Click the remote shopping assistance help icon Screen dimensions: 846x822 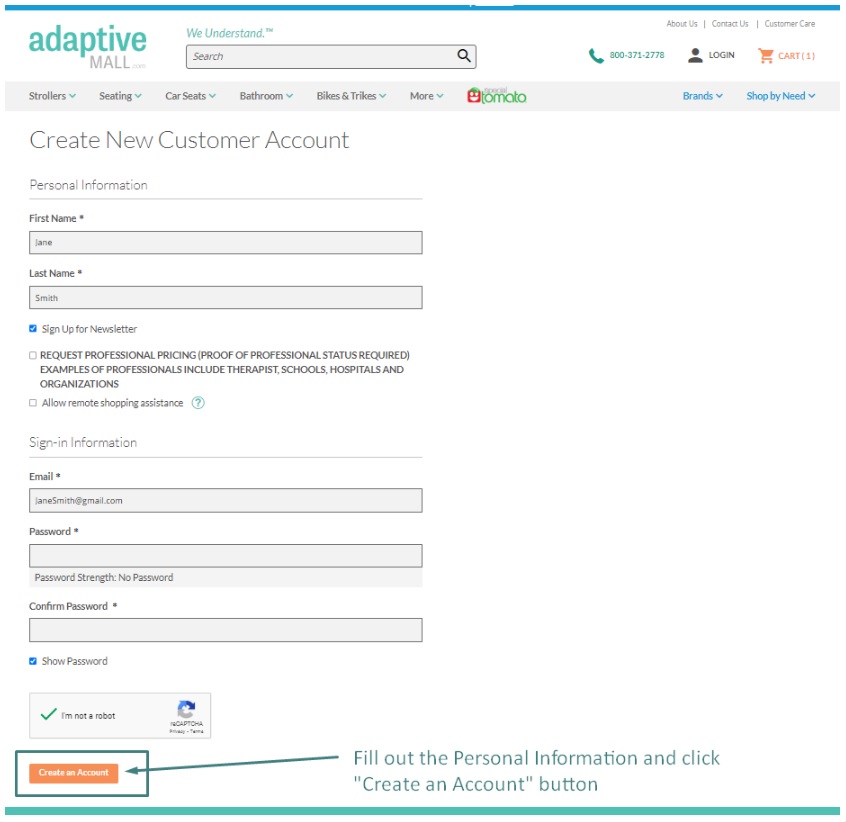(198, 402)
